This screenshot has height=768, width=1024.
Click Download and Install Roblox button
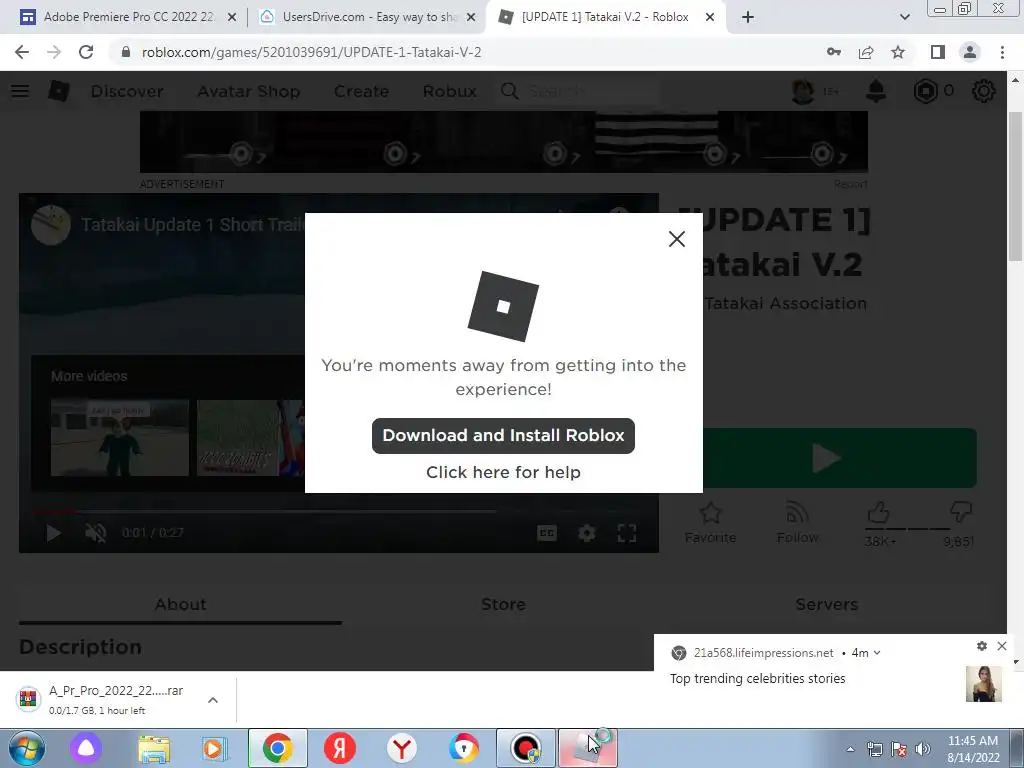(503, 436)
